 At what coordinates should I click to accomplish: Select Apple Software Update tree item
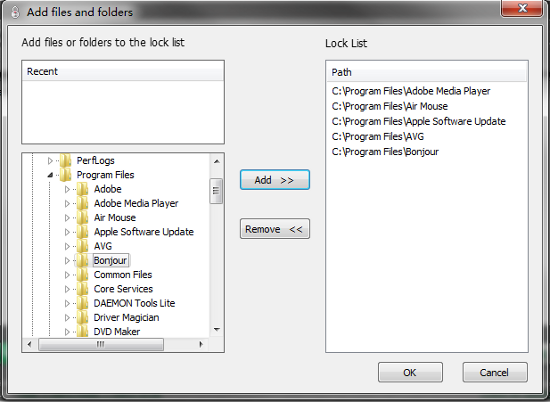point(143,232)
